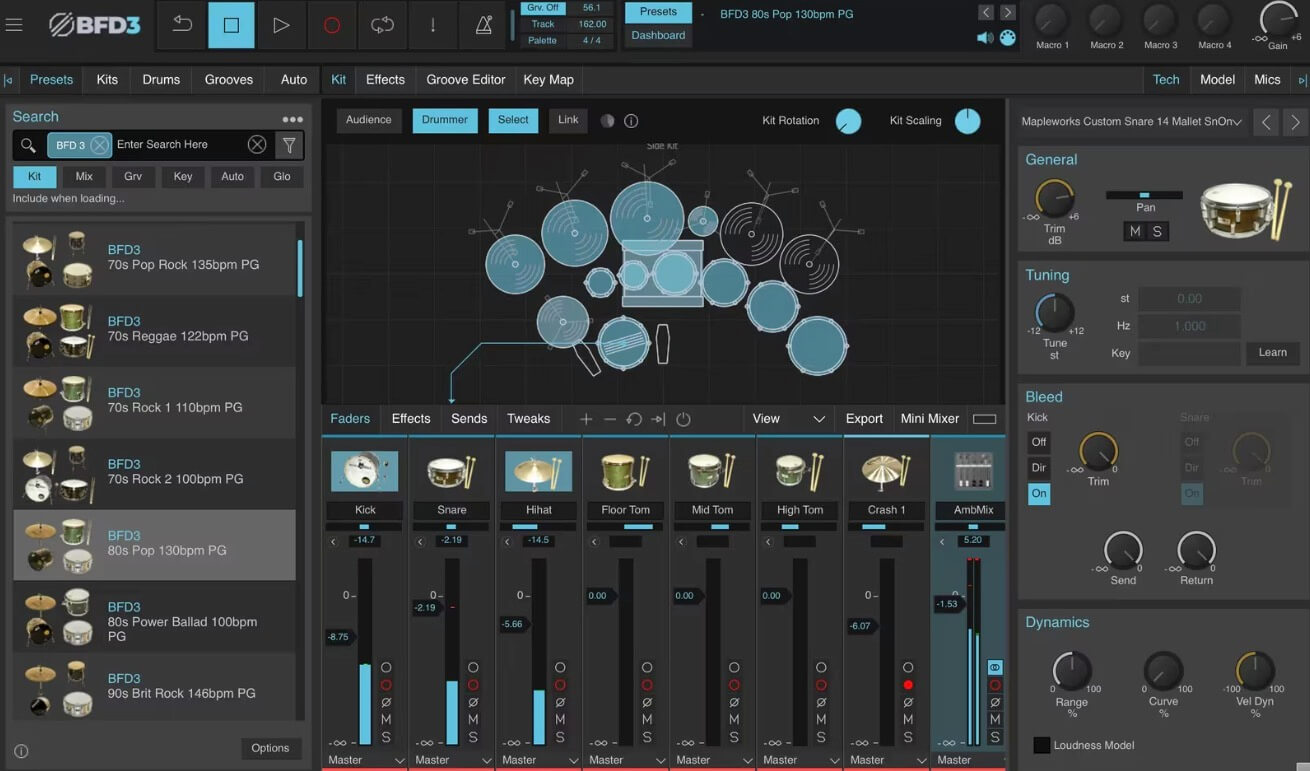Click the Learn button in Tuning
1310x771 pixels.
(x=1272, y=353)
